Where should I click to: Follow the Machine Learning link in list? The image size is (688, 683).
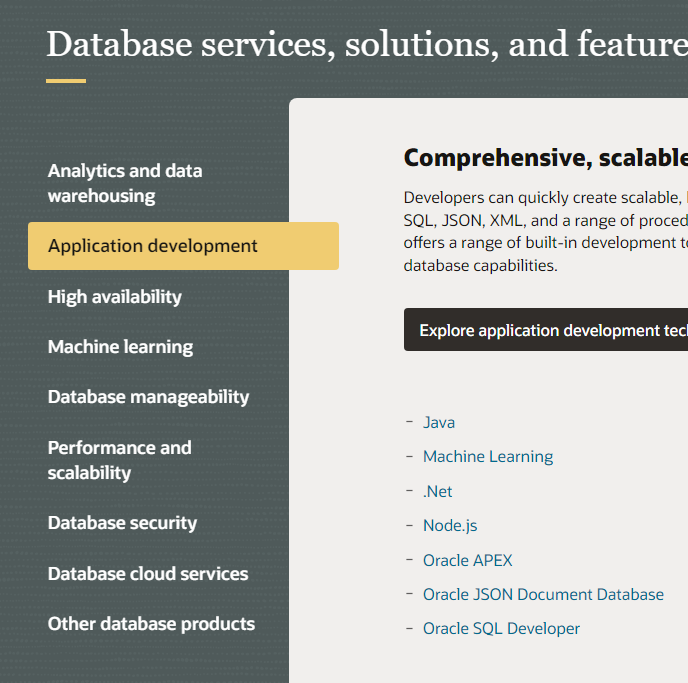(488, 457)
